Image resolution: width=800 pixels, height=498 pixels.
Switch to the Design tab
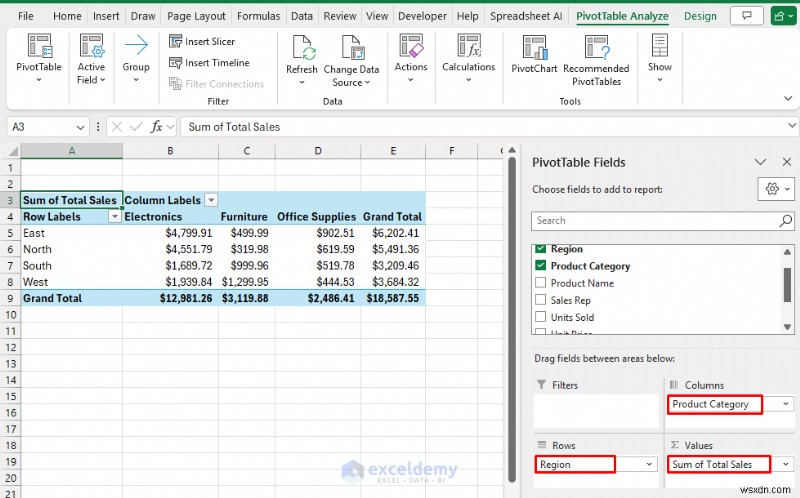701,16
